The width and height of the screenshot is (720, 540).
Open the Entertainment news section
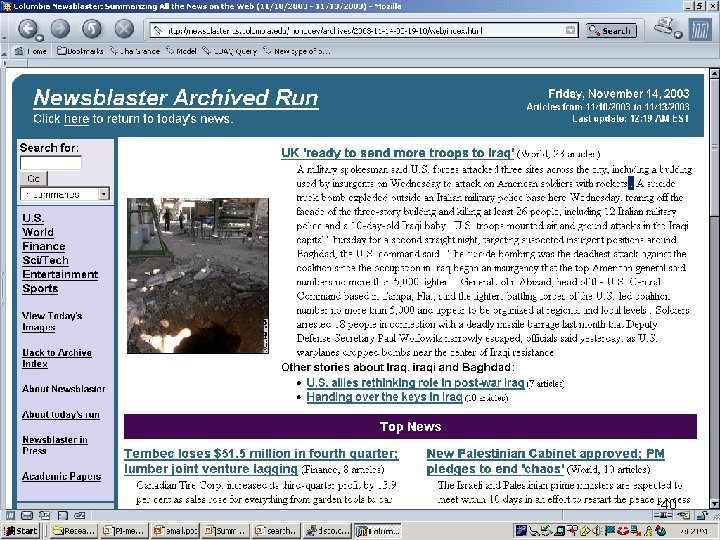click(60, 275)
